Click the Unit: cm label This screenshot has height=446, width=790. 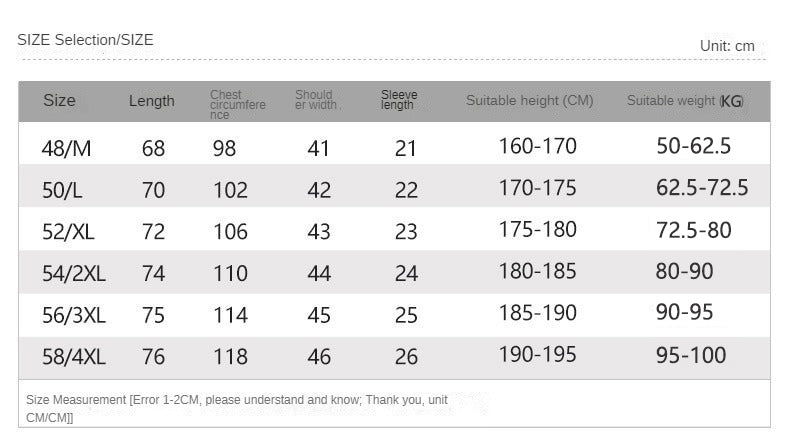pos(727,46)
